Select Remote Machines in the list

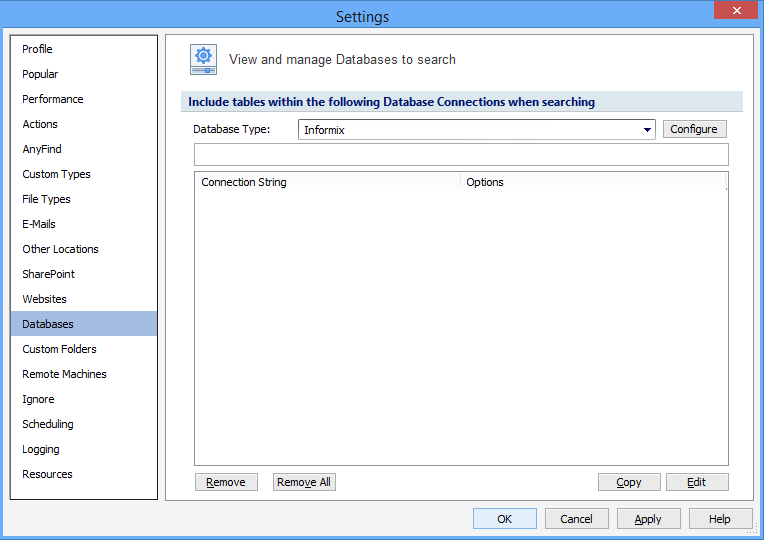[65, 374]
